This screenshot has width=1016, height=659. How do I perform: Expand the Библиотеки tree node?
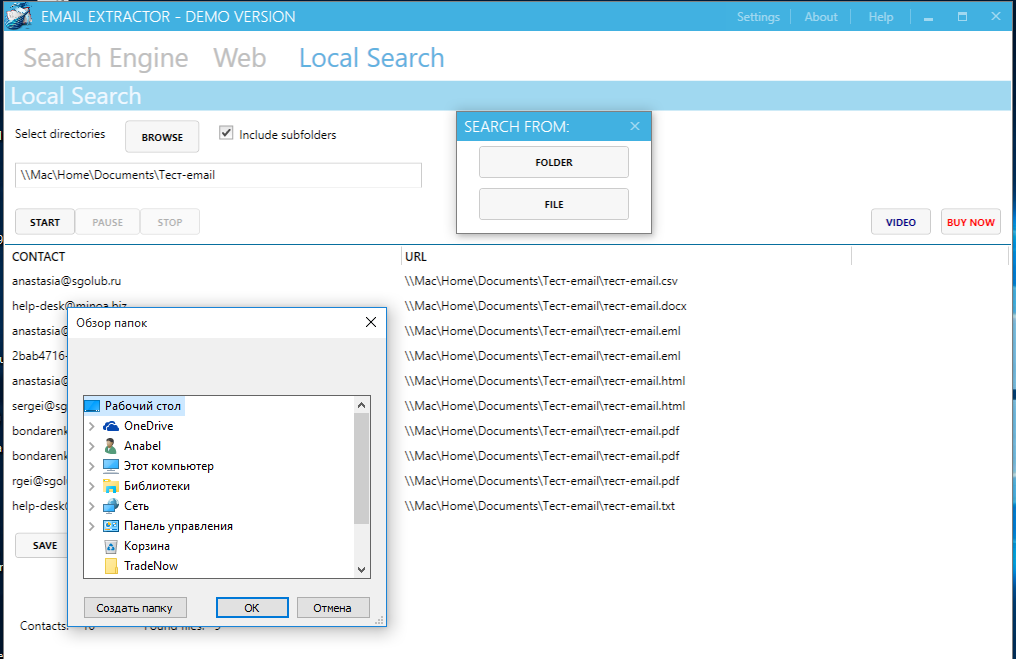coord(92,486)
